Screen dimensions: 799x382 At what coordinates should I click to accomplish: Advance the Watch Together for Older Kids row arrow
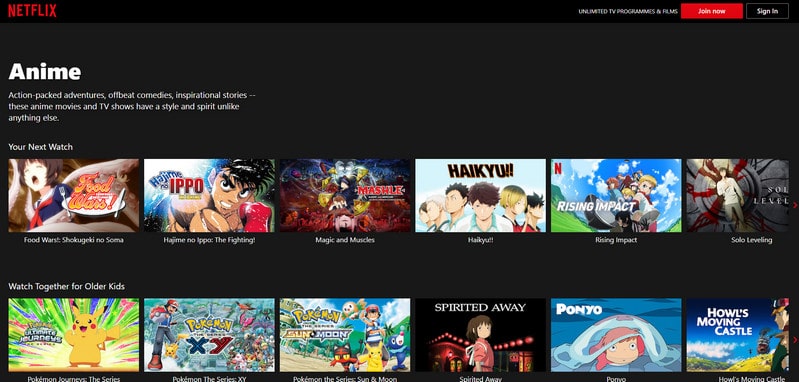(795, 339)
